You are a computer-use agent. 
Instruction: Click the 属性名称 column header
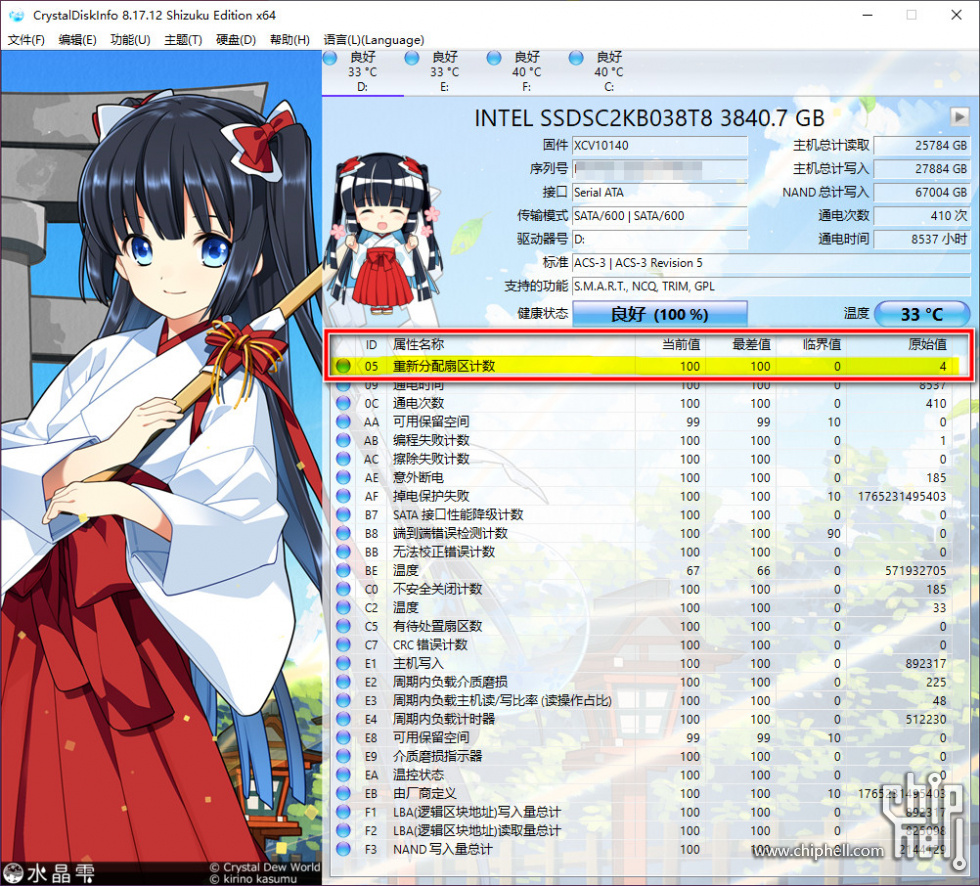tap(418, 344)
